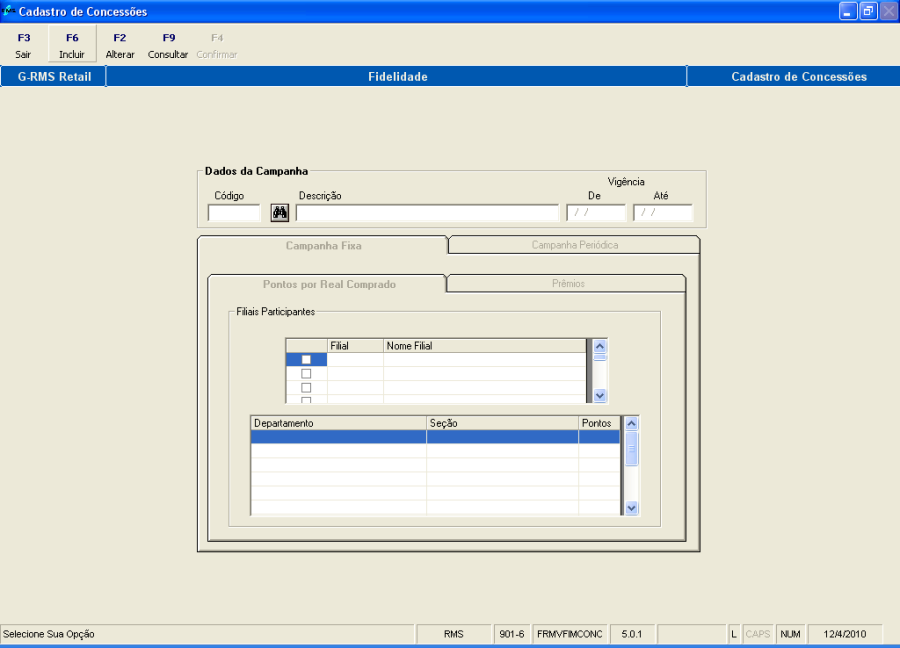Click the Departamento grid scroll-up arrow
900x648 pixels.
[x=631, y=424]
